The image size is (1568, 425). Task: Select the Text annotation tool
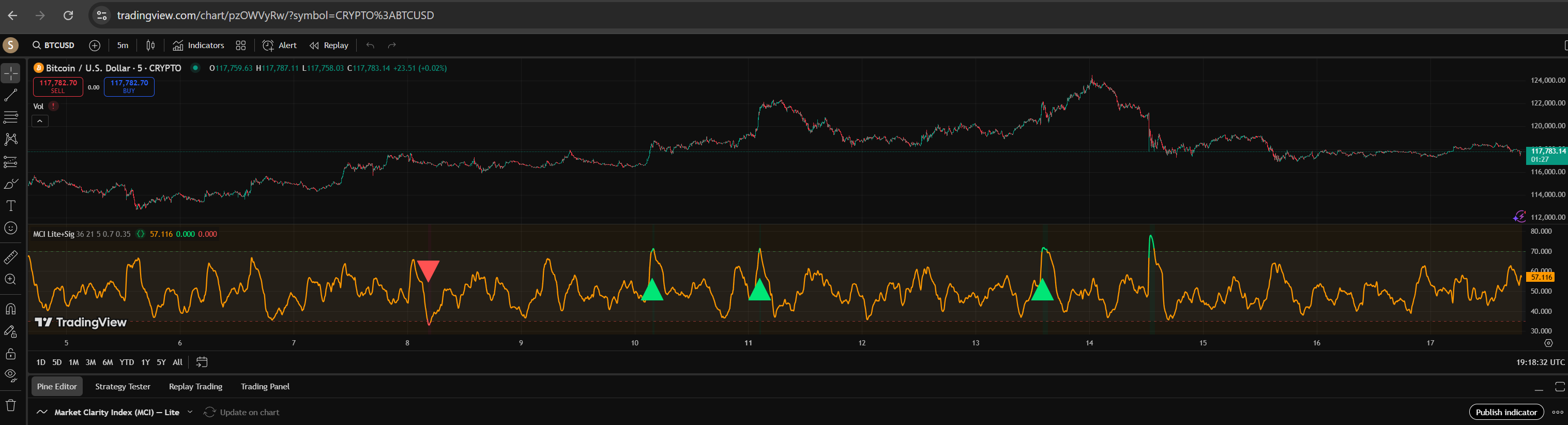pyautogui.click(x=11, y=206)
